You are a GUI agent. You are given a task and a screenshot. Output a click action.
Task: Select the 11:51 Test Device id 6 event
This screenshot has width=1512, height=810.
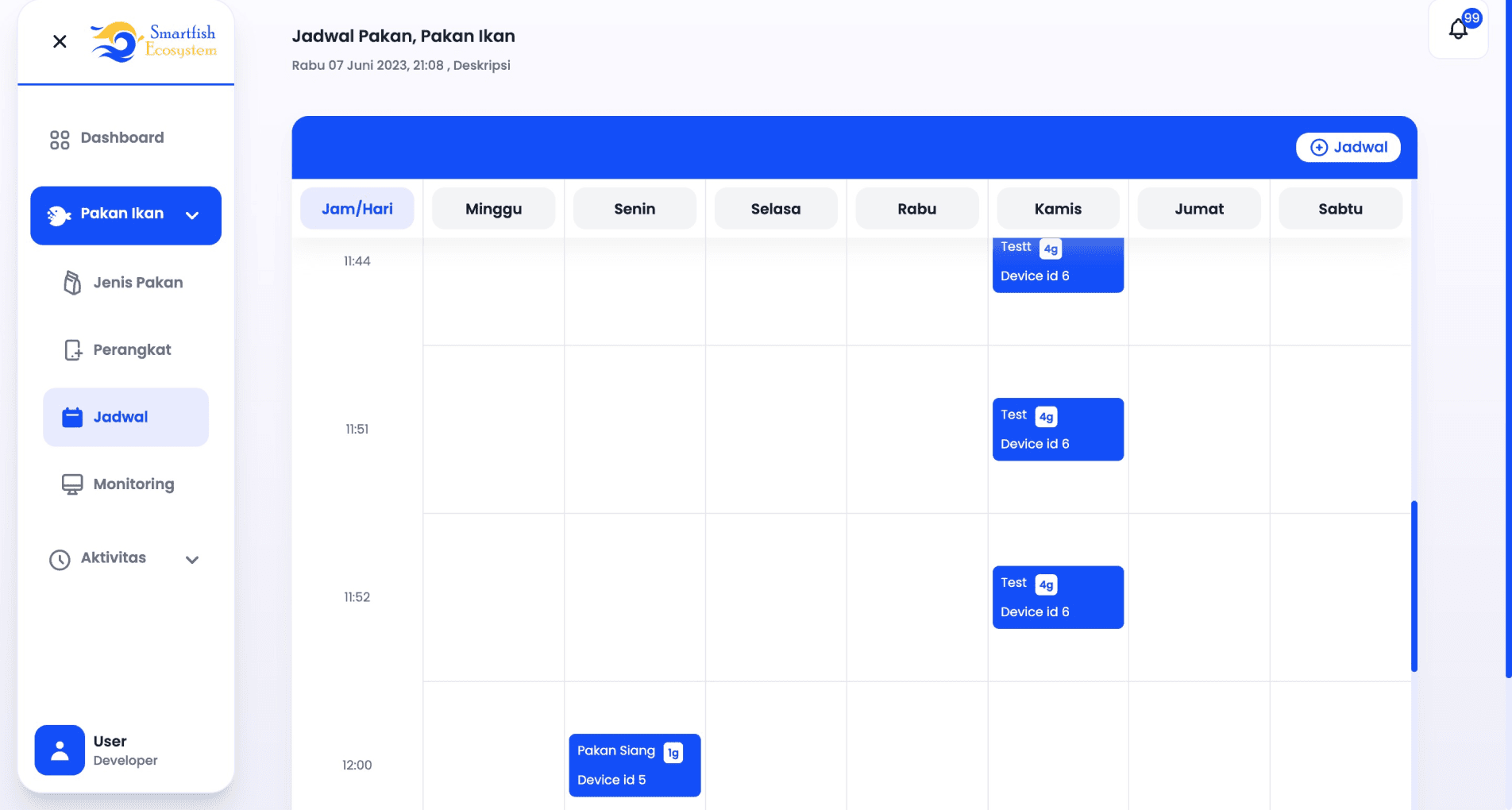1058,429
